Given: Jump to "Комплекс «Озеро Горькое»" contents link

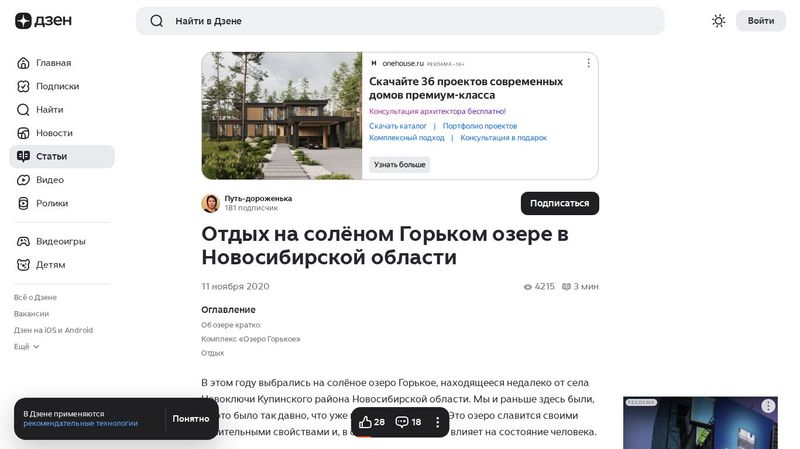Looking at the screenshot, I should tap(250, 339).
